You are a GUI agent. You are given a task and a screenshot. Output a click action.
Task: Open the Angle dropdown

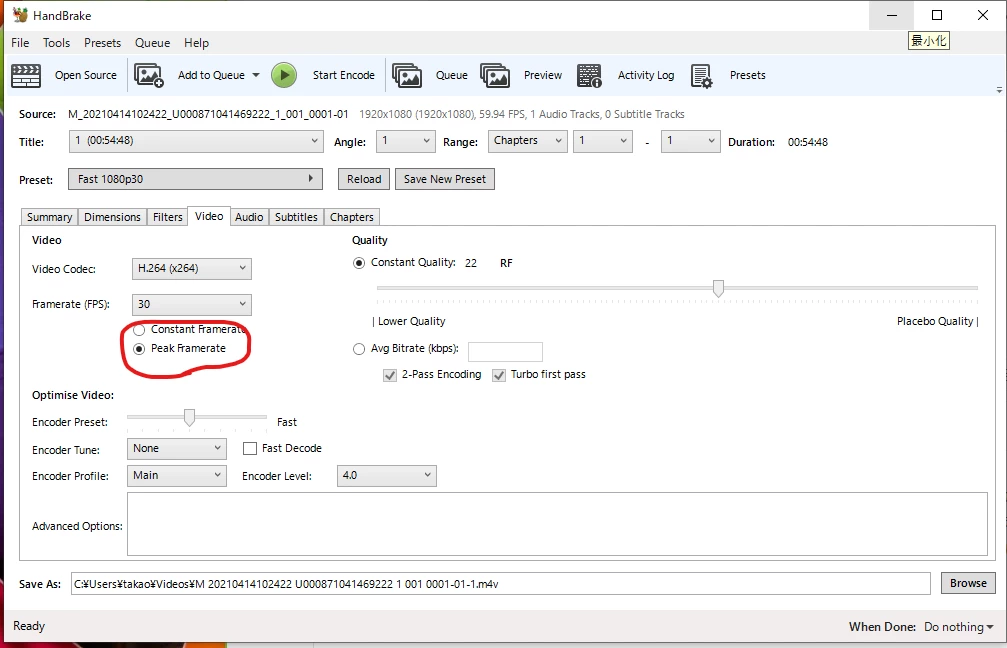[x=406, y=141]
